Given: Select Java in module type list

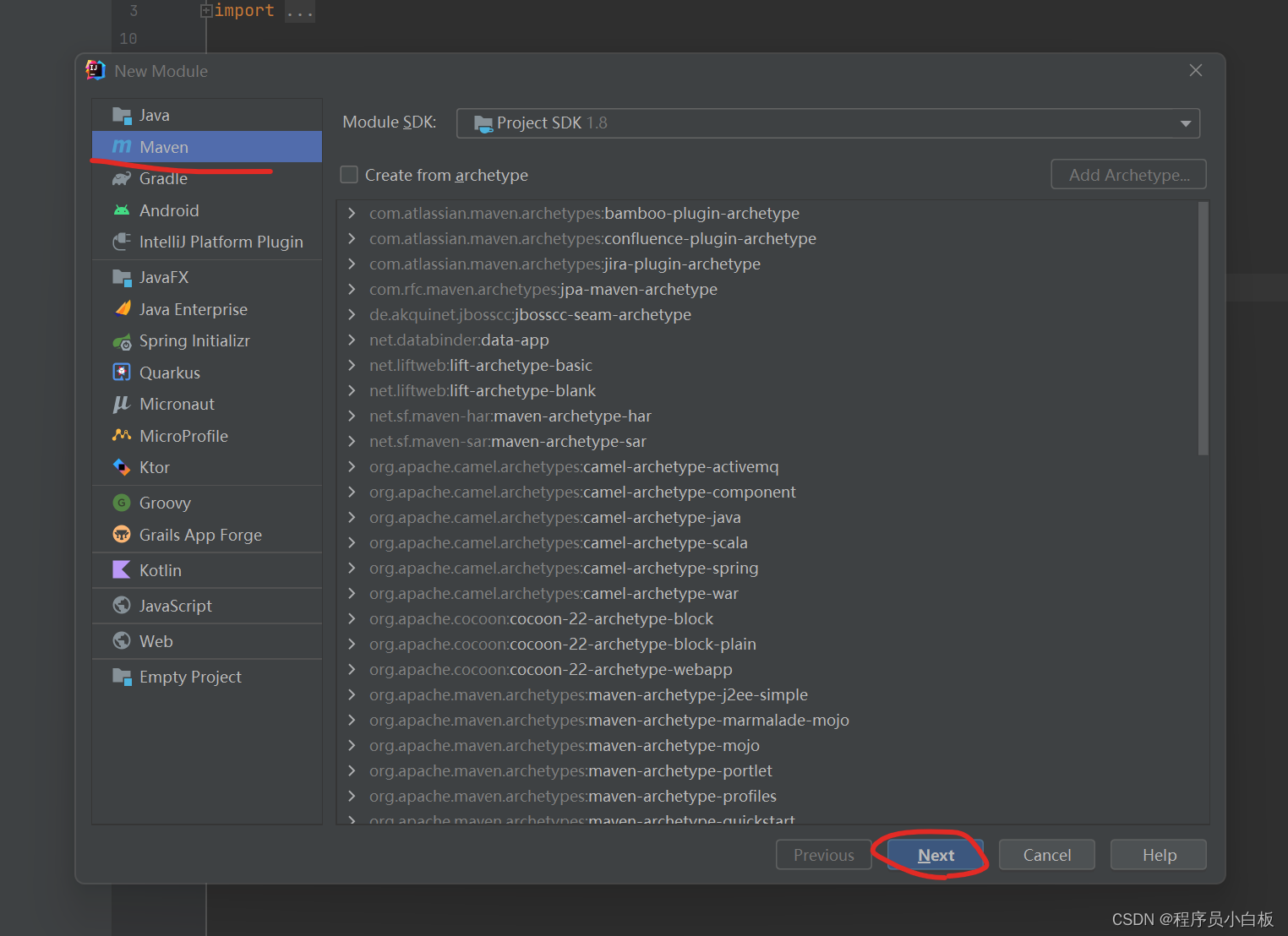Looking at the screenshot, I should pos(207,115).
